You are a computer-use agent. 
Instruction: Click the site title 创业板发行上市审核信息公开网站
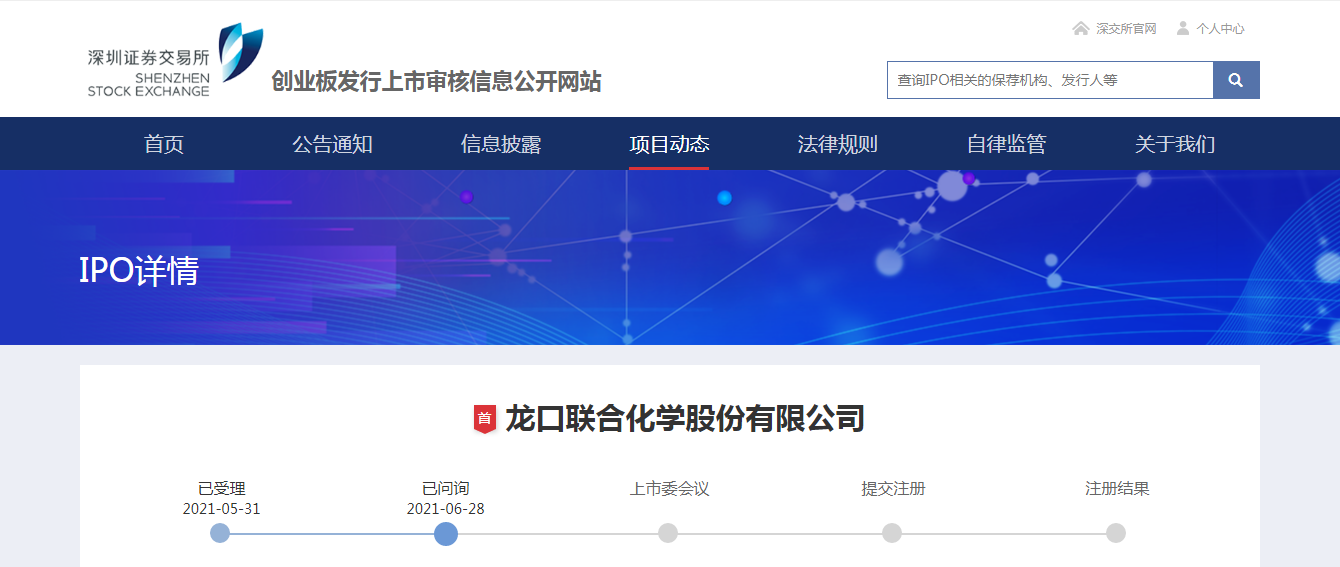[x=436, y=82]
